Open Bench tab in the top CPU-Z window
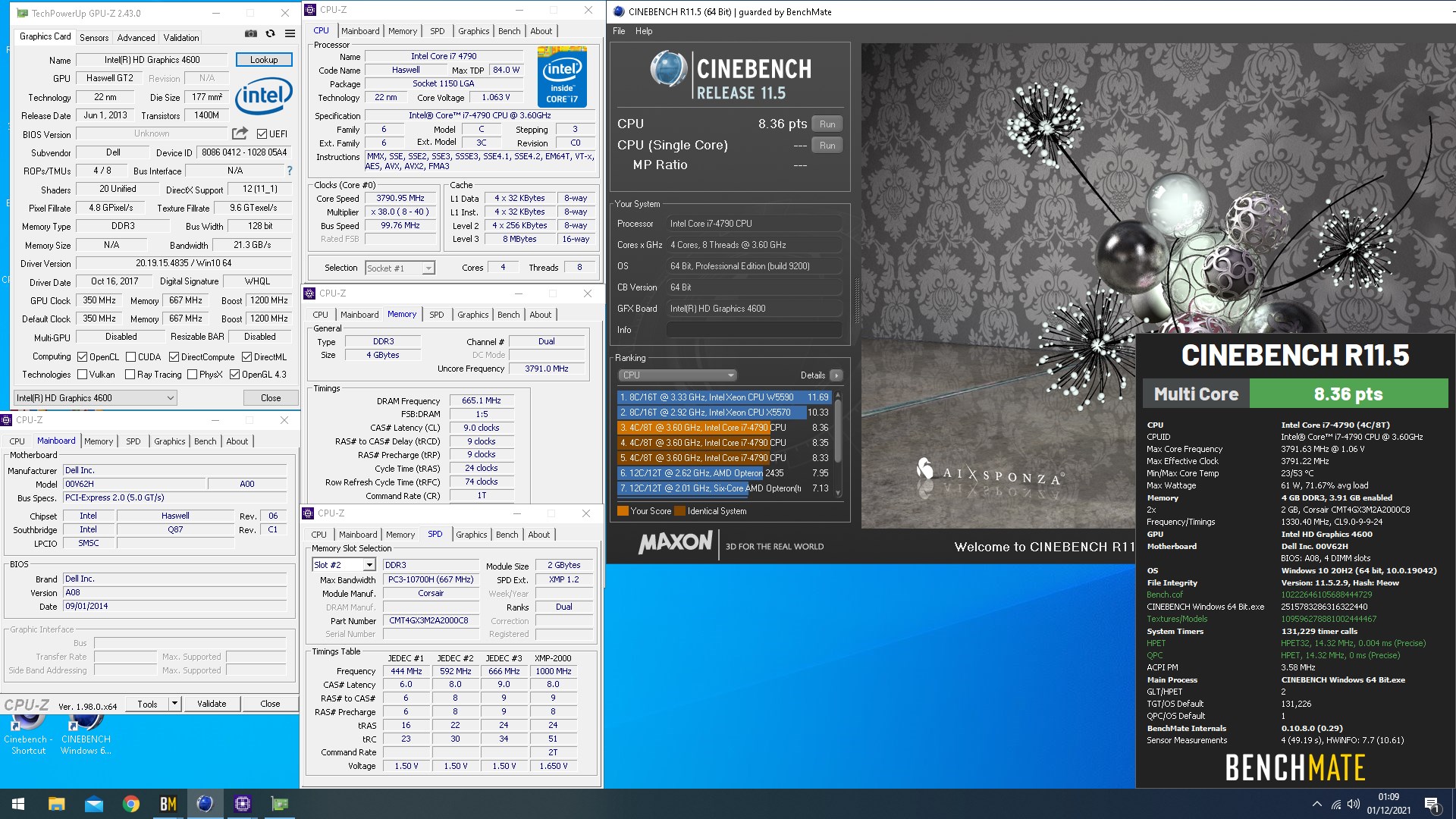Viewport: 1456px width, 819px height. pyautogui.click(x=510, y=31)
